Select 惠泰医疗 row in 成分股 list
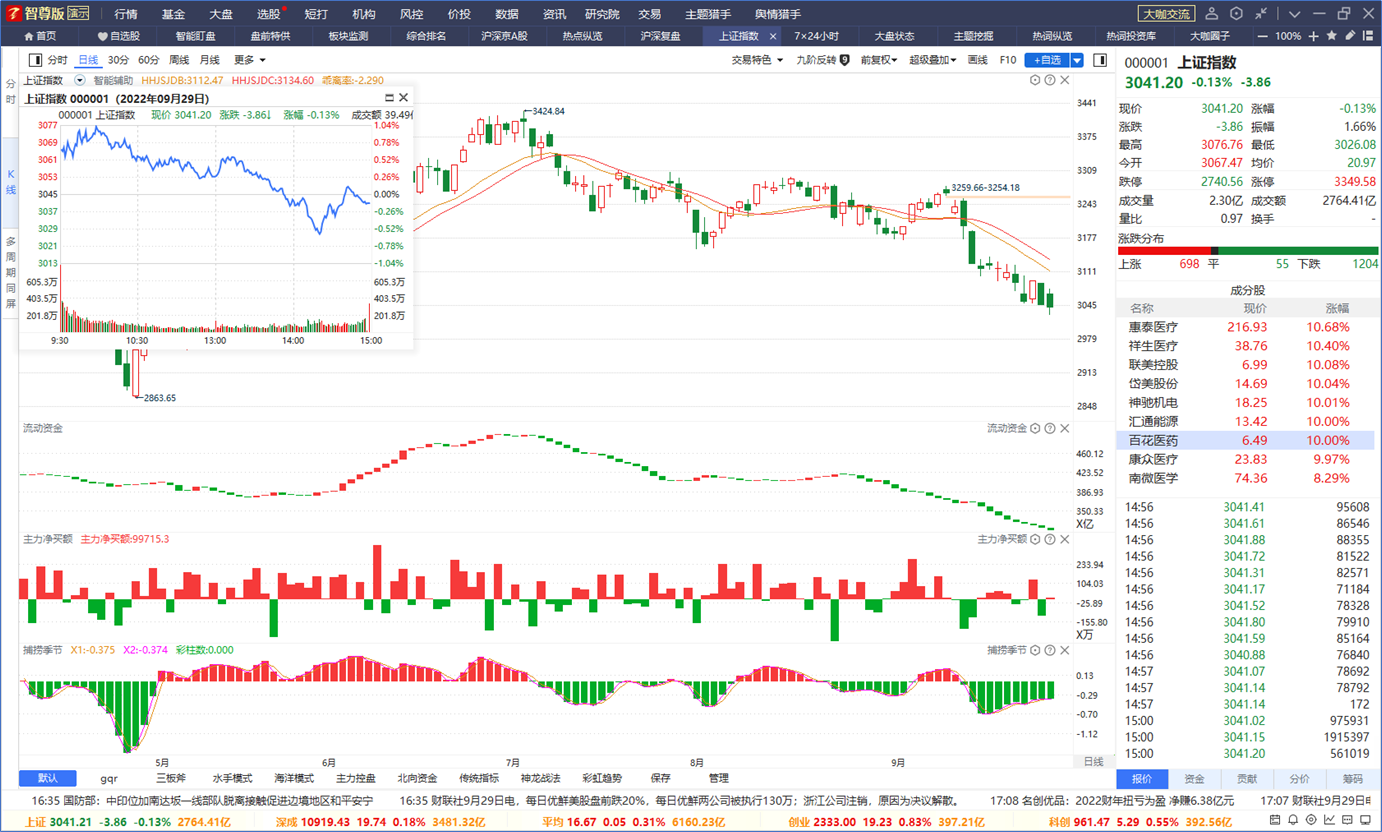1382x832 pixels. click(1245, 327)
